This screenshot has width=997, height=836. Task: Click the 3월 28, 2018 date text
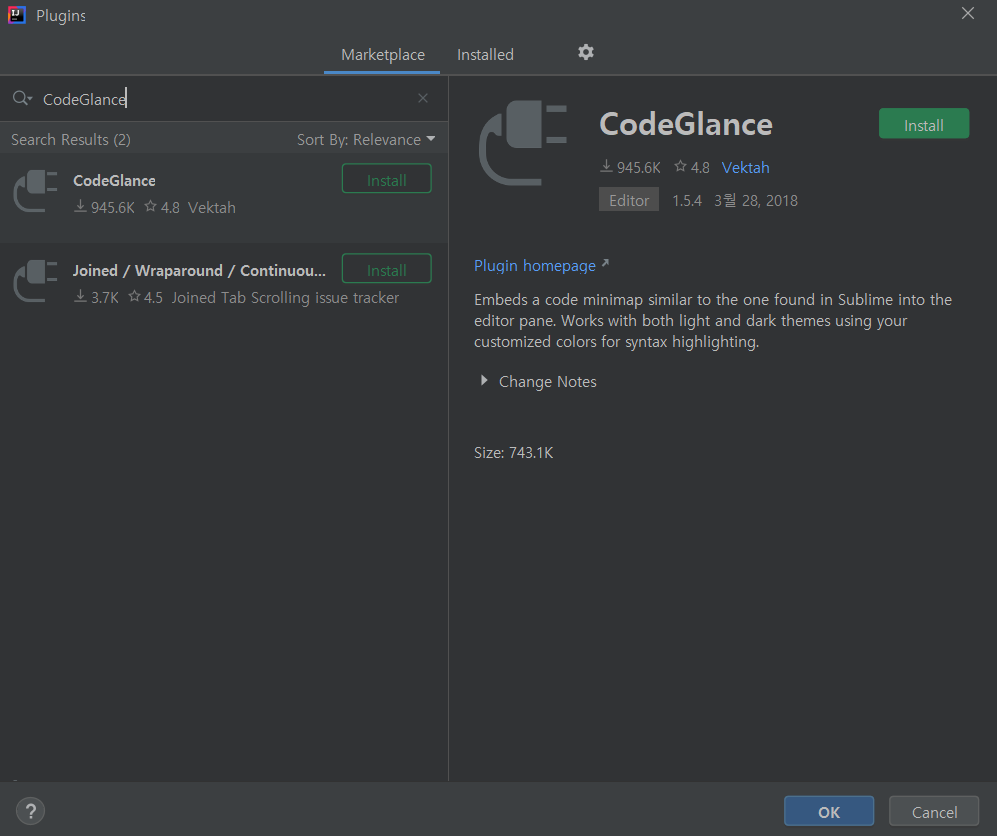coord(756,200)
